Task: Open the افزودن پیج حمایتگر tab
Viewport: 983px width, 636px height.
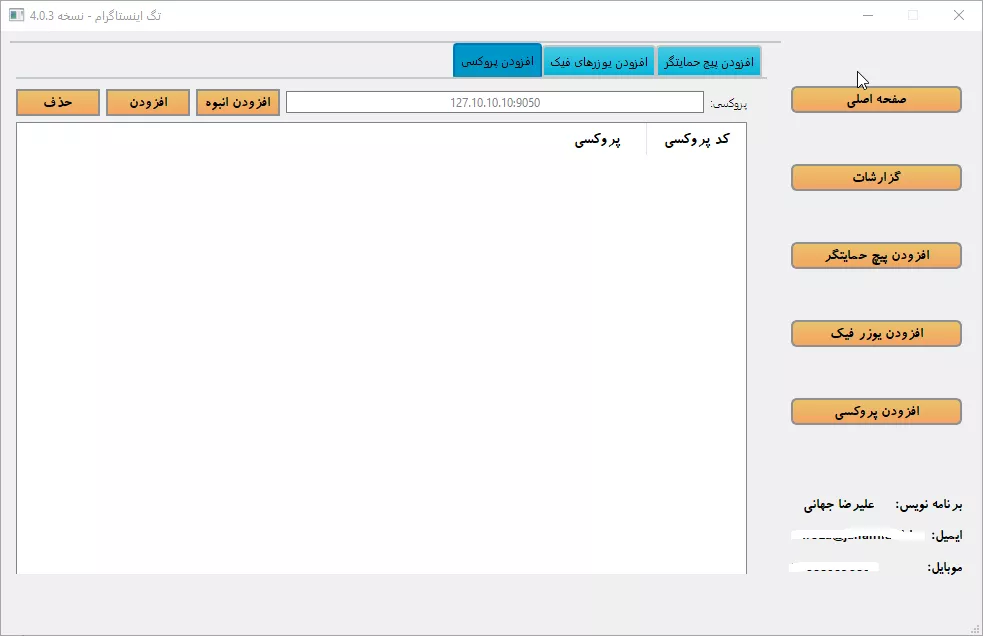Action: [708, 61]
